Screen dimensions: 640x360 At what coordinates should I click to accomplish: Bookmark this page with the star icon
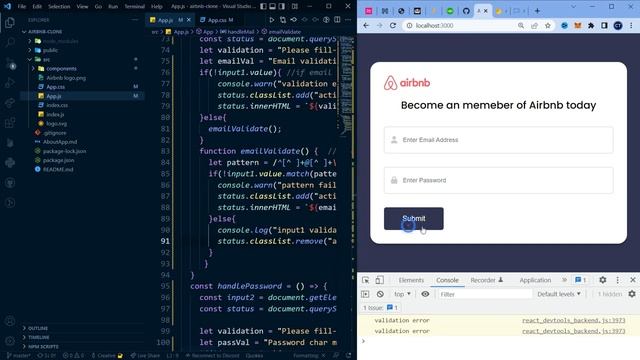[x=548, y=25]
